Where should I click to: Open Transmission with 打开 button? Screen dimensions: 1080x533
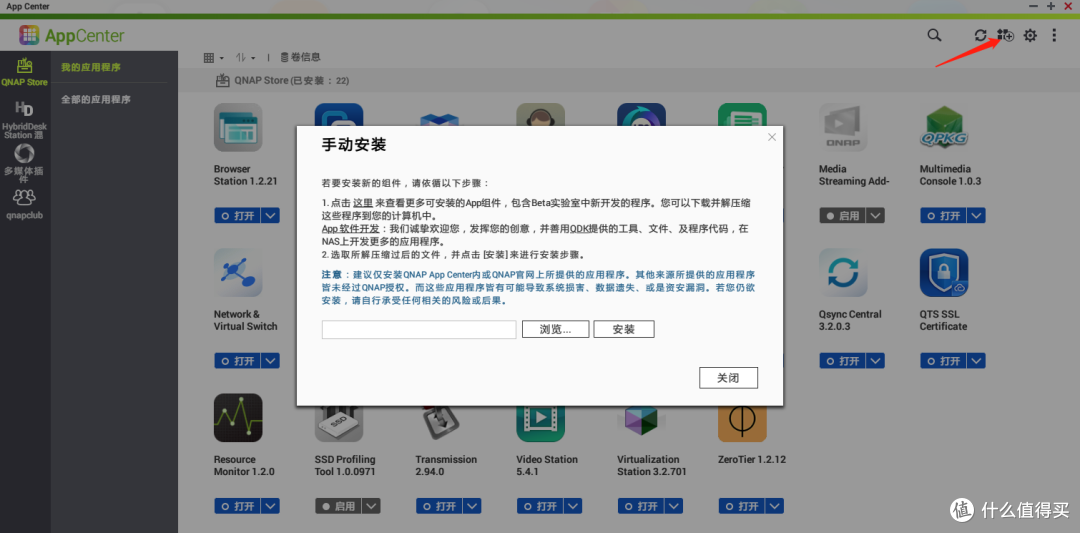coord(439,506)
